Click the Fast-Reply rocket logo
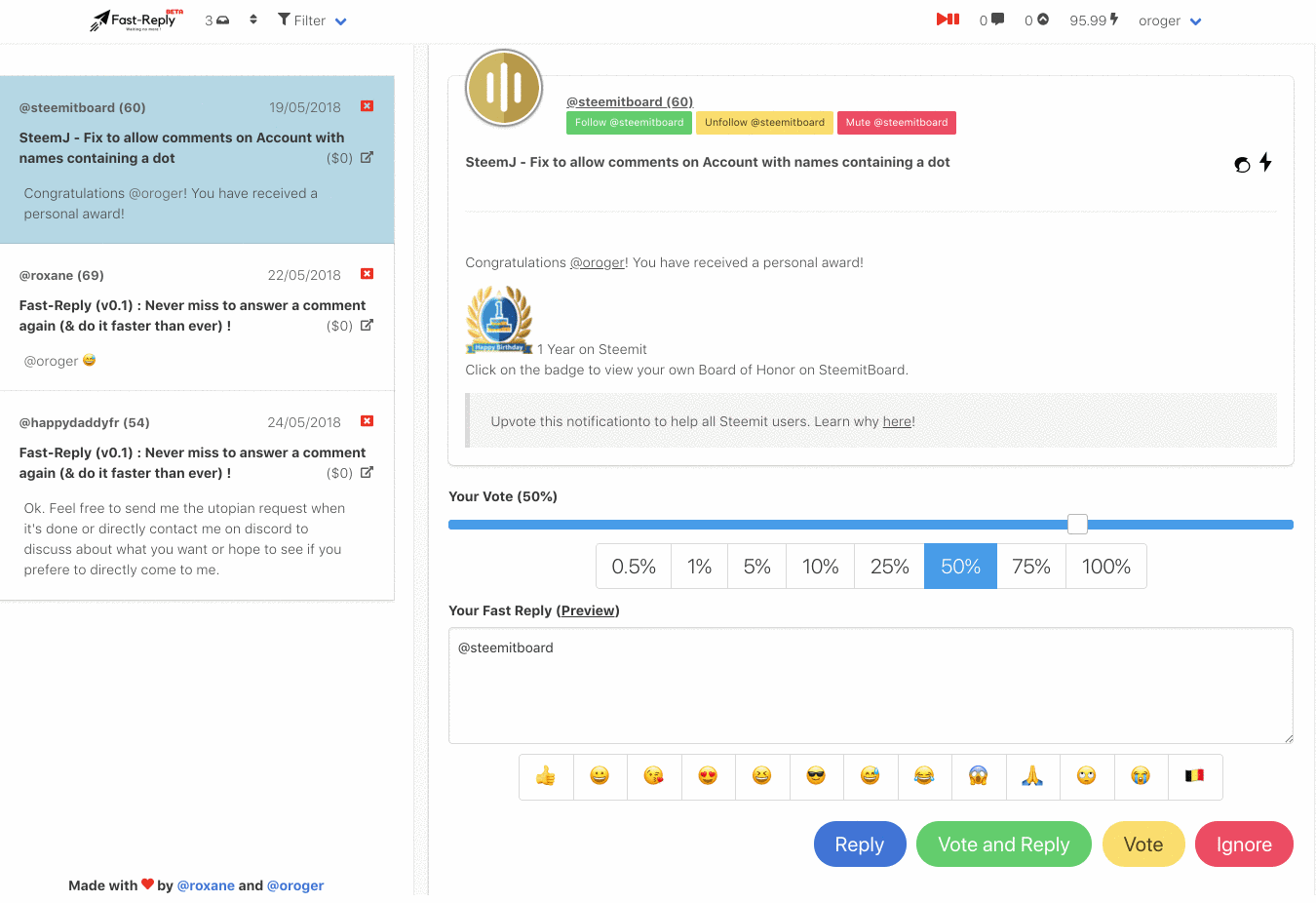The image size is (1316, 903). point(135,20)
